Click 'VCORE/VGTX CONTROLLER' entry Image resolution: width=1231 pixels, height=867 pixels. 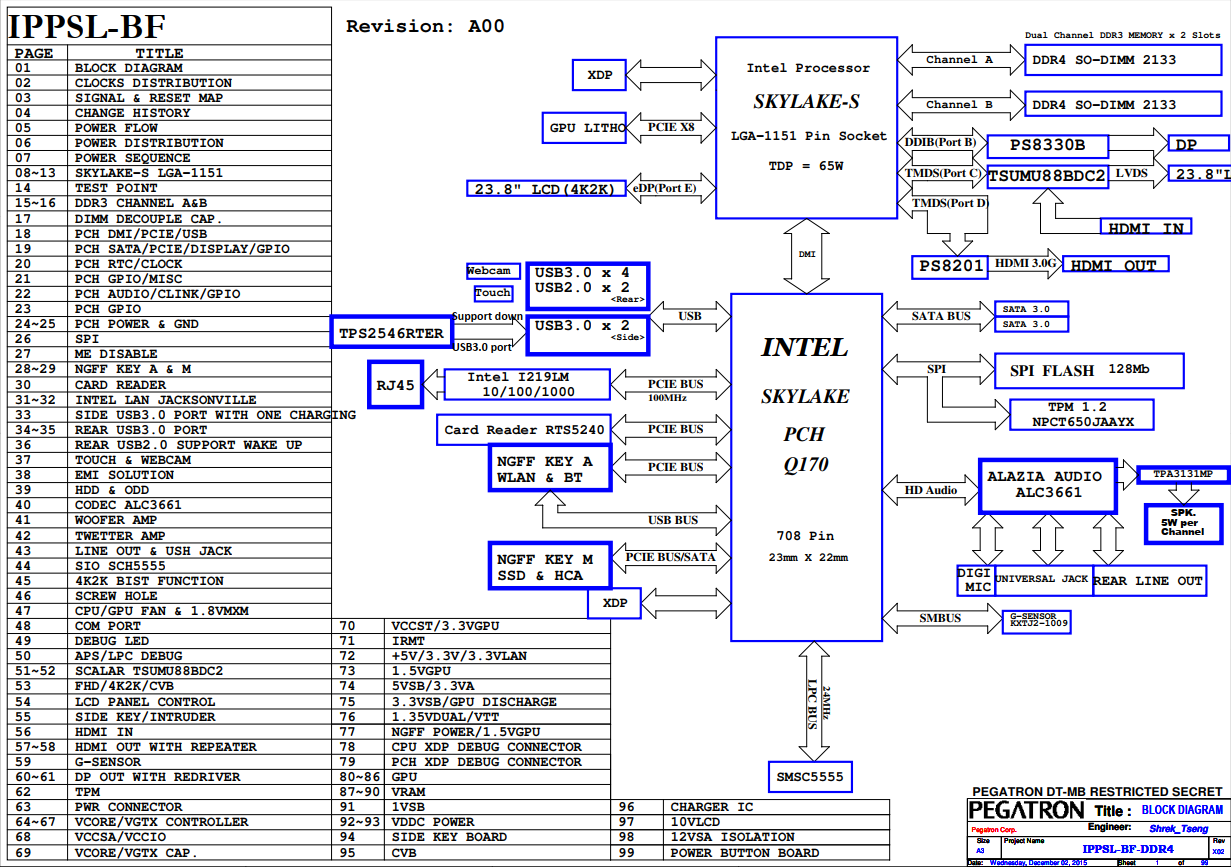[170, 822]
